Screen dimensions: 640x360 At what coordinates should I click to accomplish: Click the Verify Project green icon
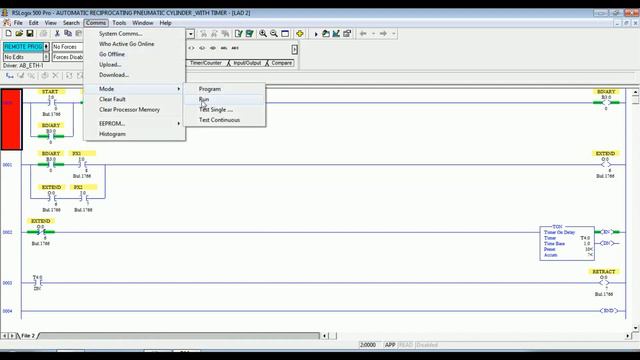coord(249,33)
